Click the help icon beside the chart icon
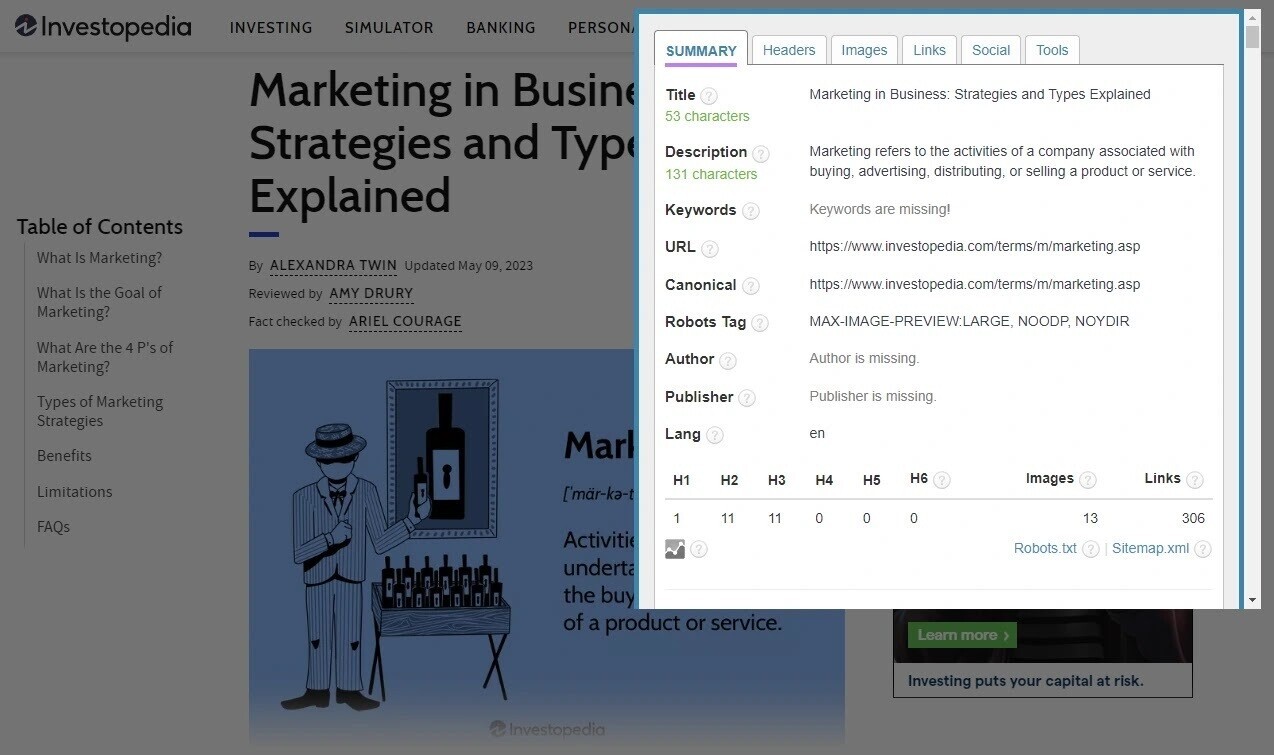Viewport: 1274px width, 755px height. point(699,549)
